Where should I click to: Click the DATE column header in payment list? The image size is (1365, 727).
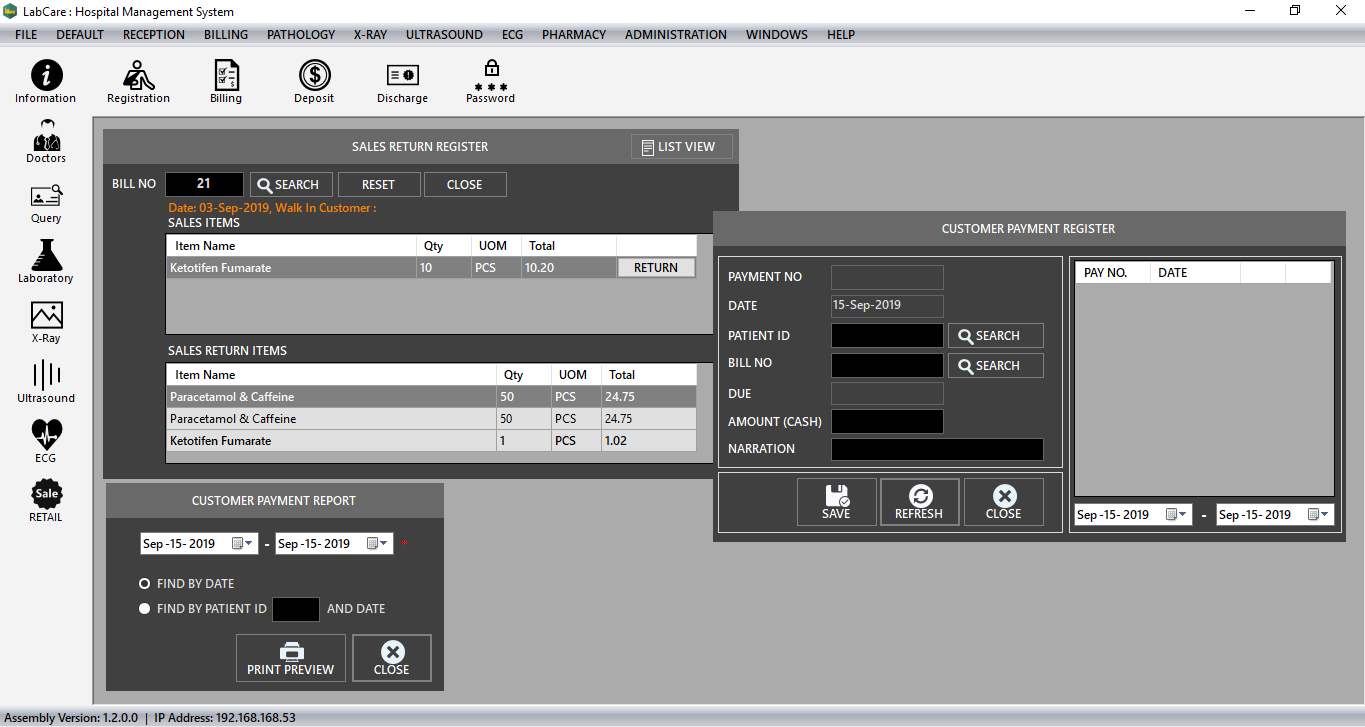point(1194,273)
